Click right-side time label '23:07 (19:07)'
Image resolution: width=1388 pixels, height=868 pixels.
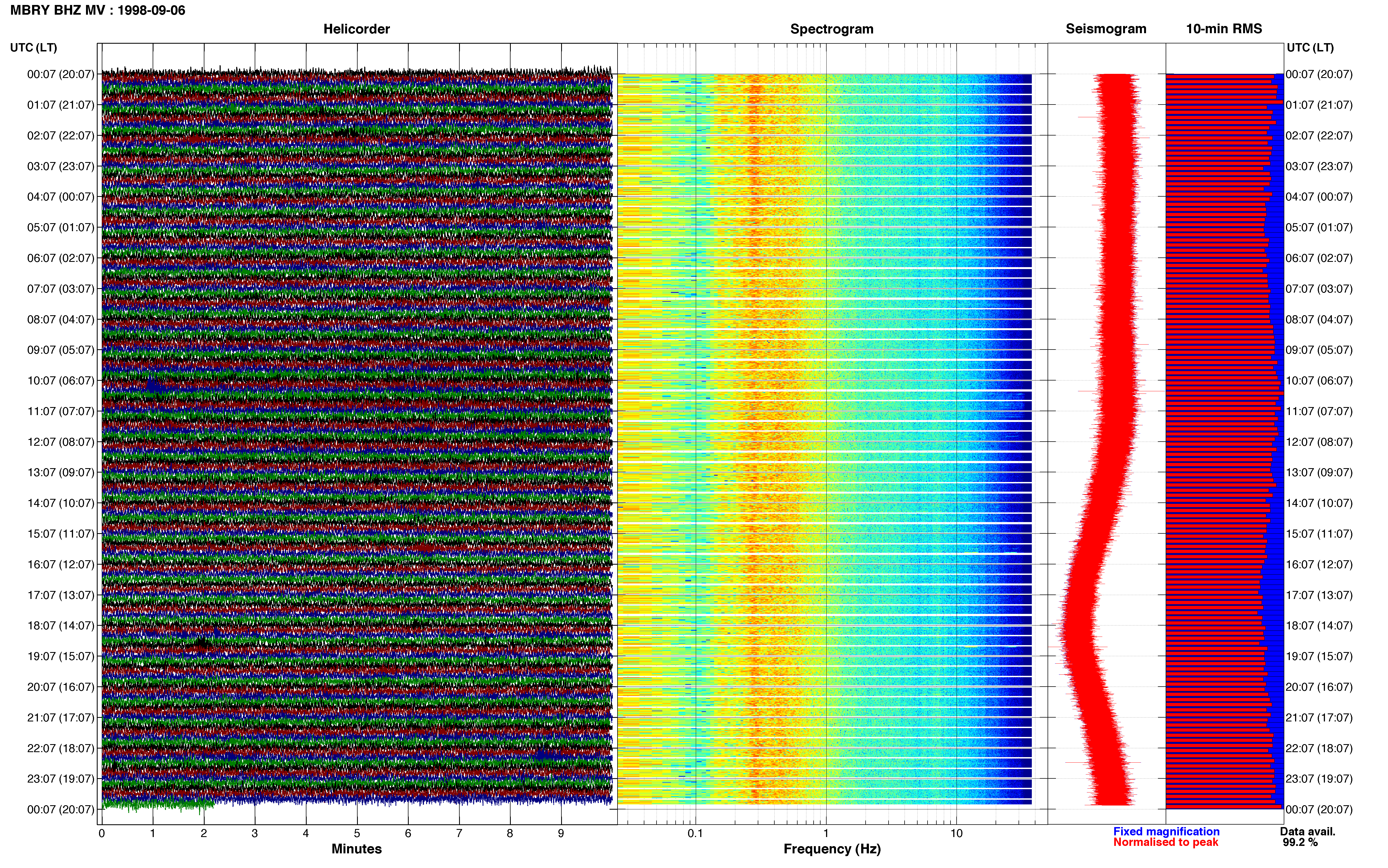click(x=1319, y=778)
